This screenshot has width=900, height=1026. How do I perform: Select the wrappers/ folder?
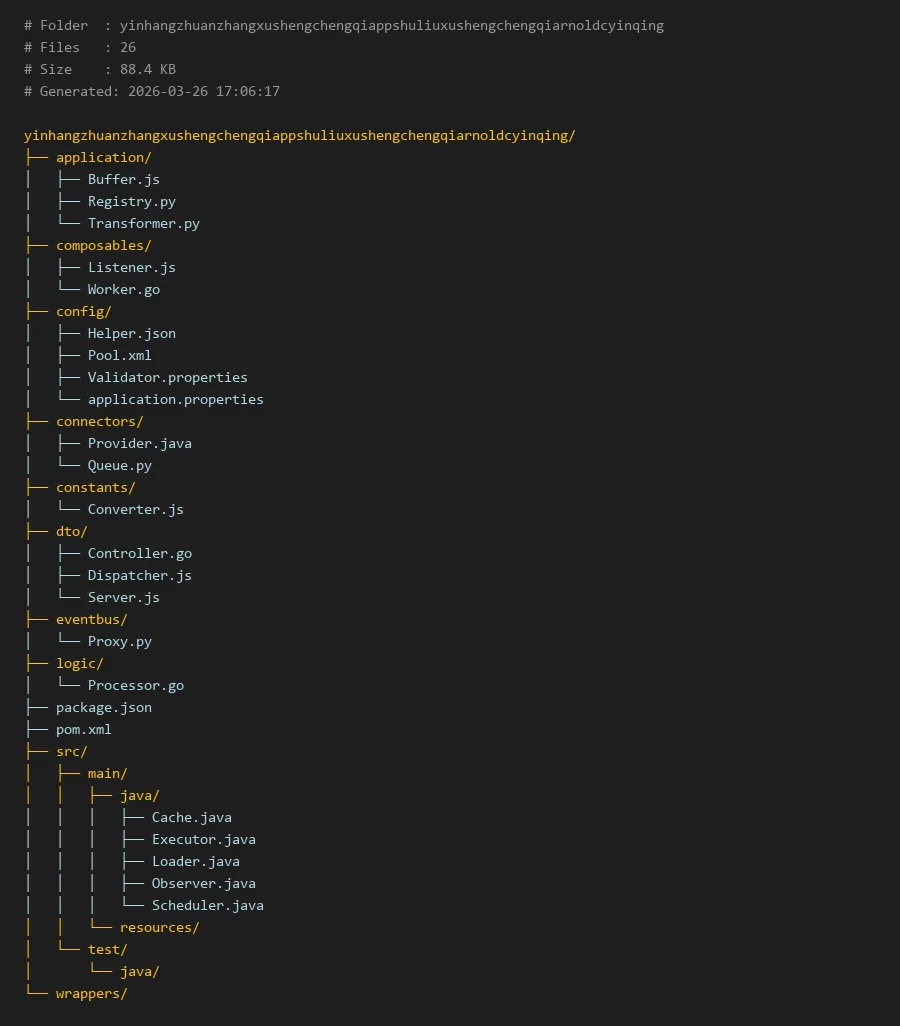91,993
